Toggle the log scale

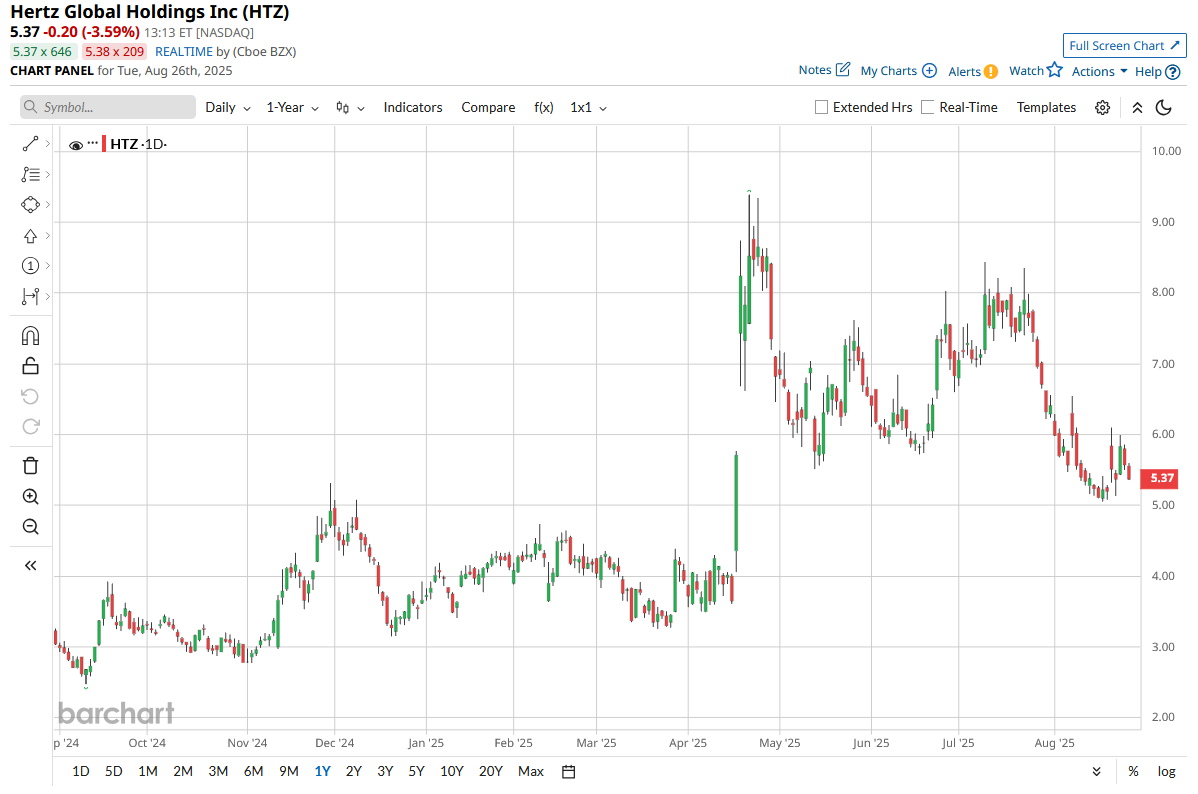1167,772
